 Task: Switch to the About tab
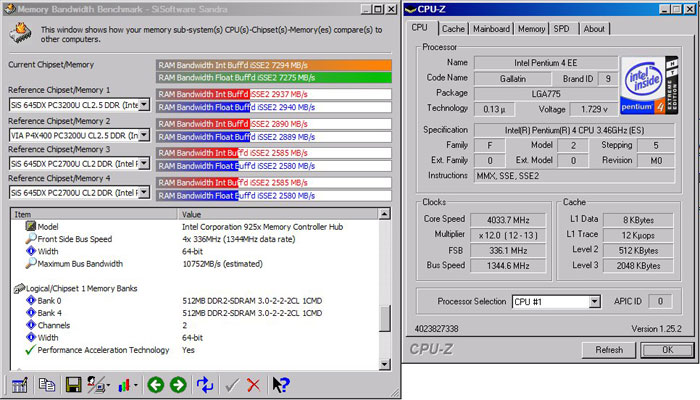[x=594, y=29]
